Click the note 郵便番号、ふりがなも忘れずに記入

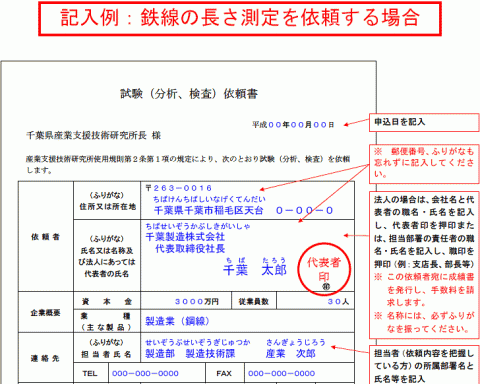[x=424, y=164]
